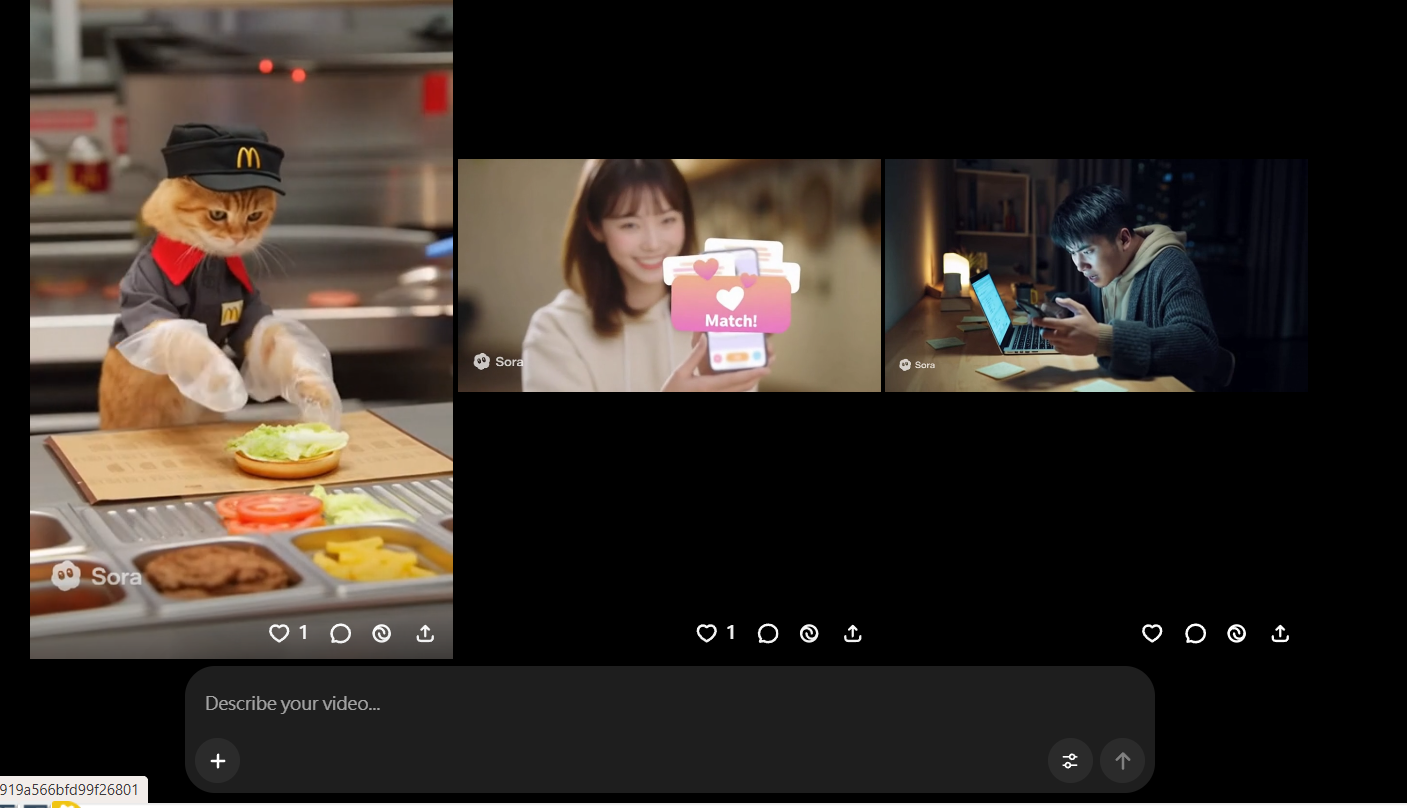Open comments on the Match! video

767,633
